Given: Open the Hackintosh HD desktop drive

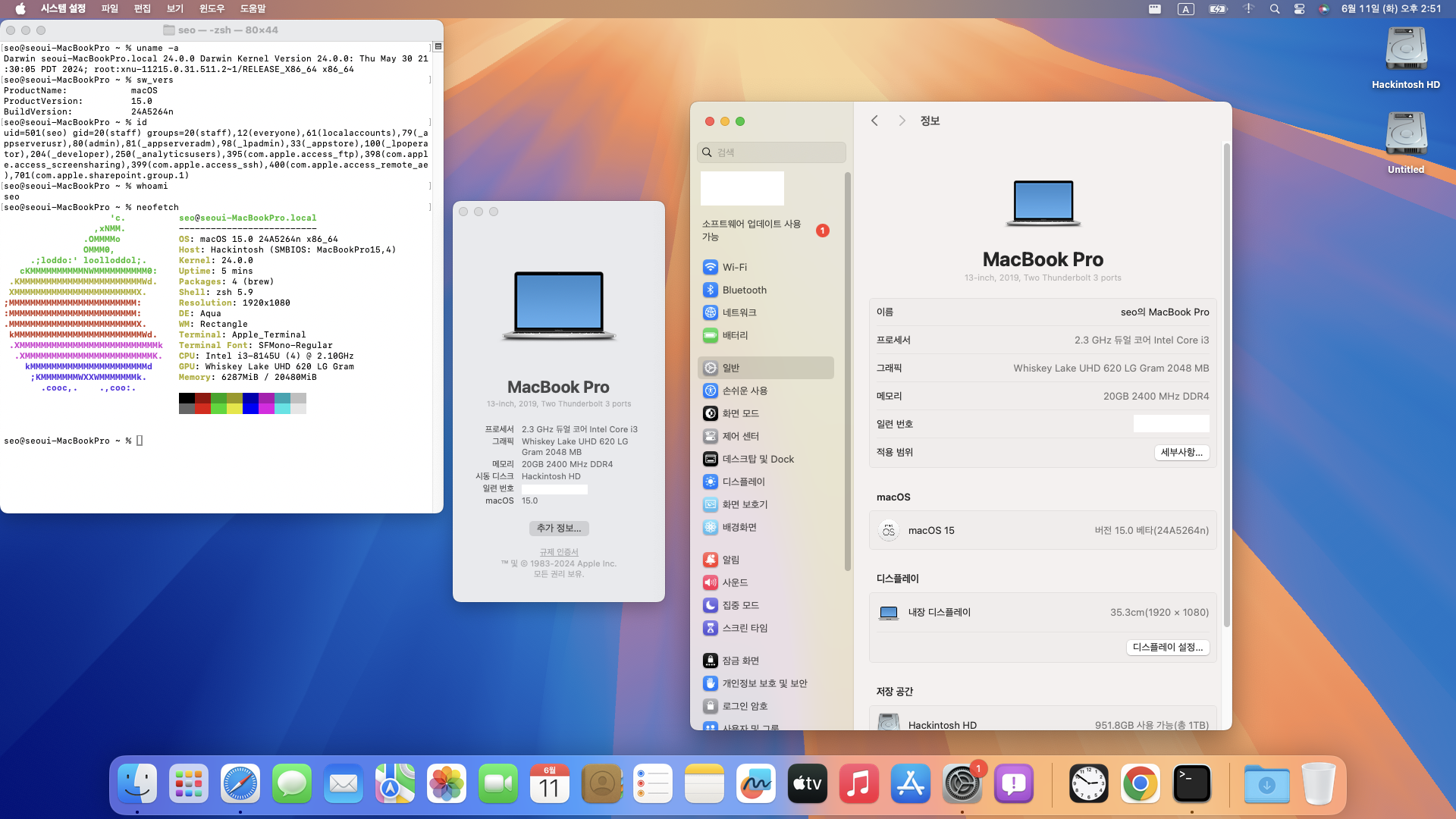Looking at the screenshot, I should point(1406,58).
